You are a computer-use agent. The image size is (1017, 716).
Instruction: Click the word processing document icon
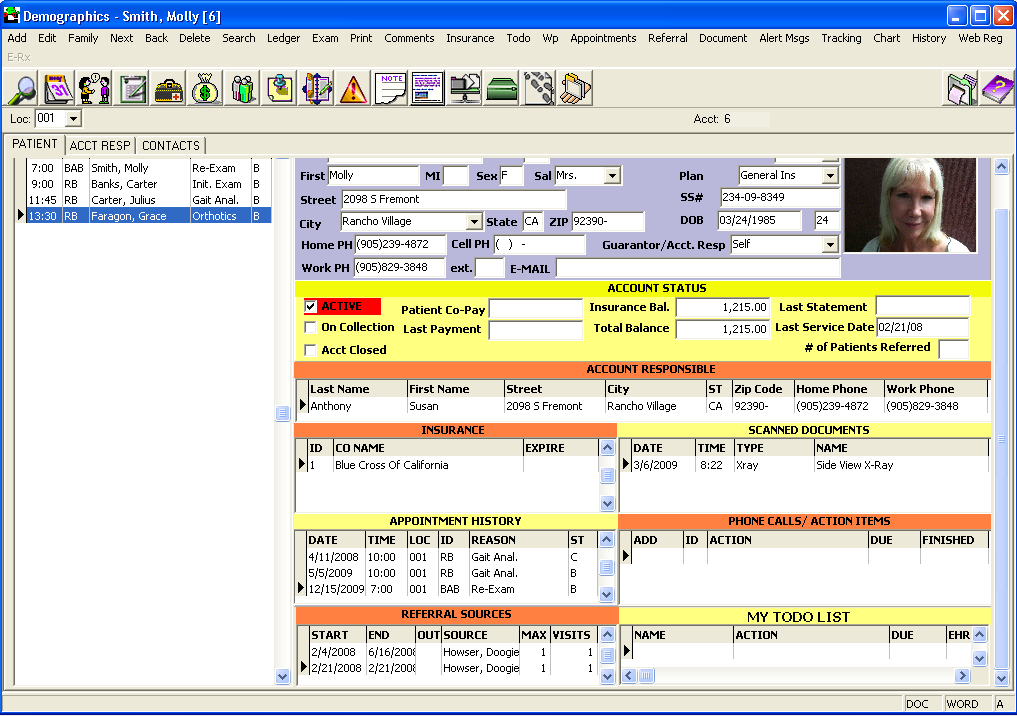click(x=427, y=89)
